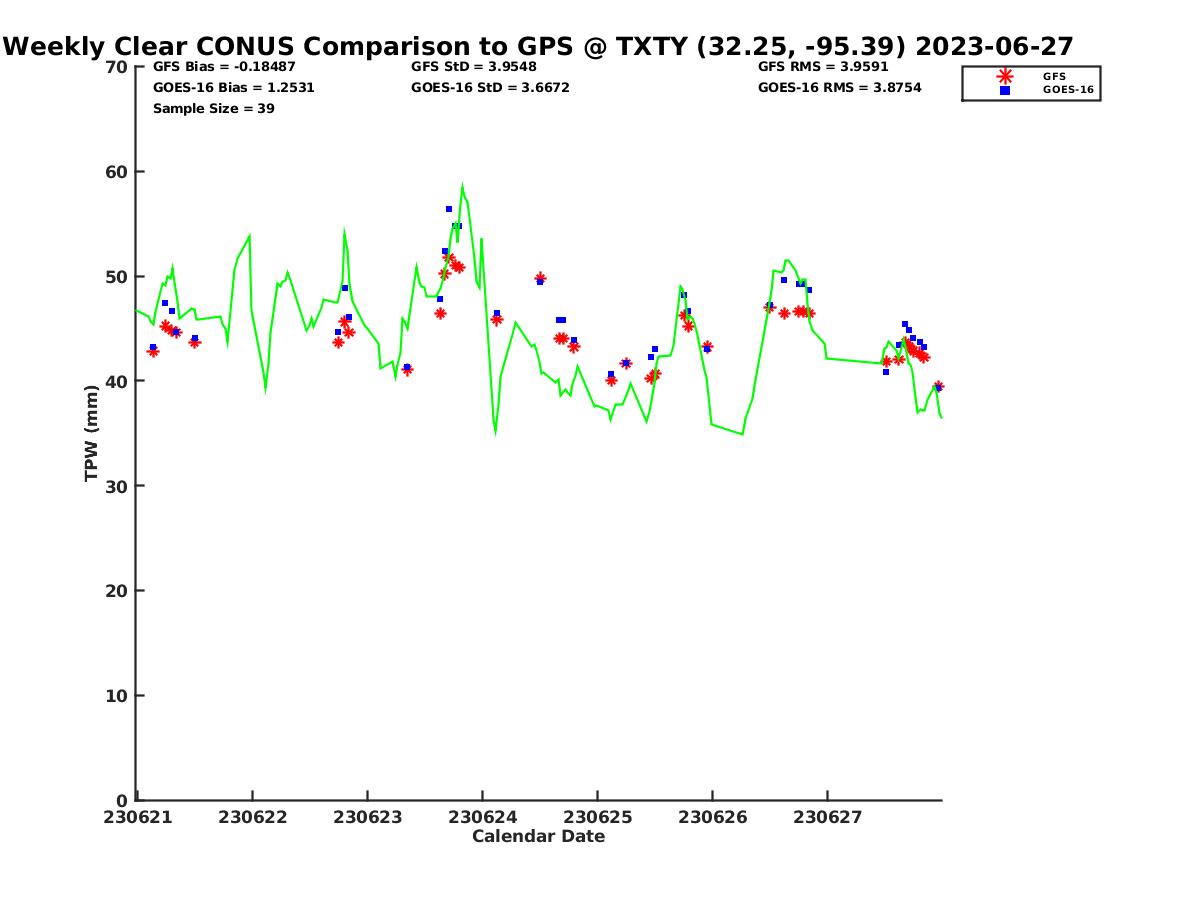The height and width of the screenshot is (900, 1200).
Task: Click the 230621 x-axis tick label
Action: [x=137, y=817]
